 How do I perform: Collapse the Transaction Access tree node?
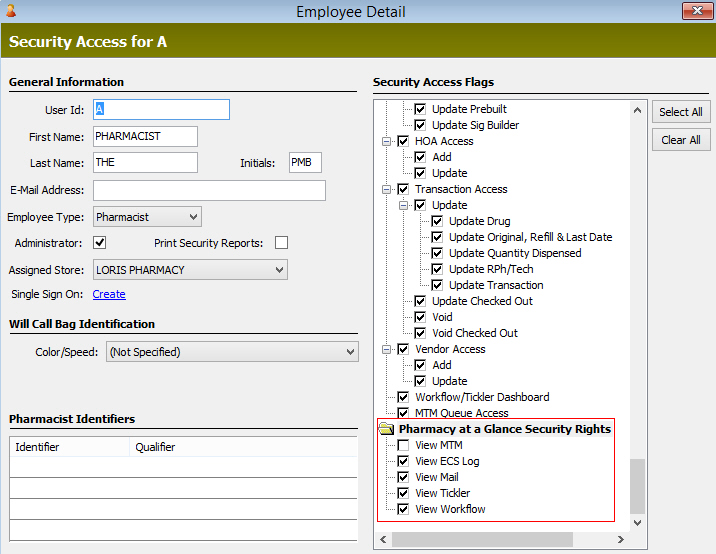pos(386,189)
